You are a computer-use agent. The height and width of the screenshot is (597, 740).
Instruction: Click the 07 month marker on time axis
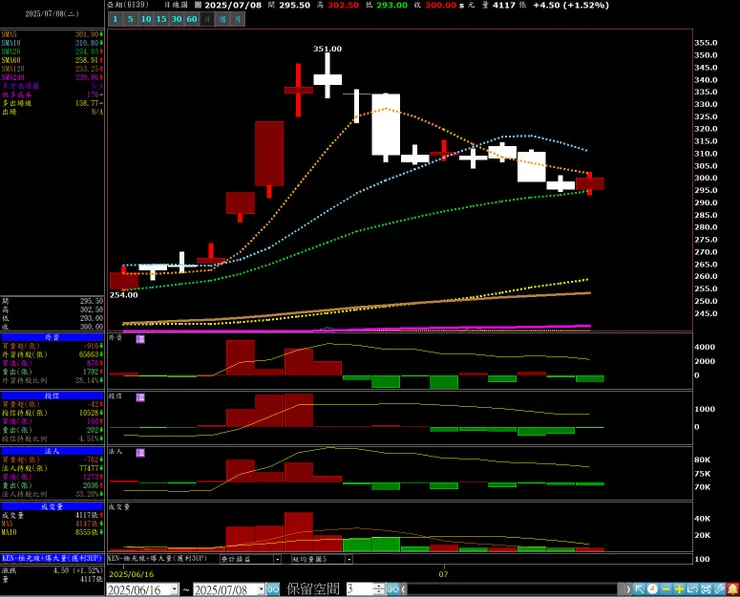pos(443,574)
